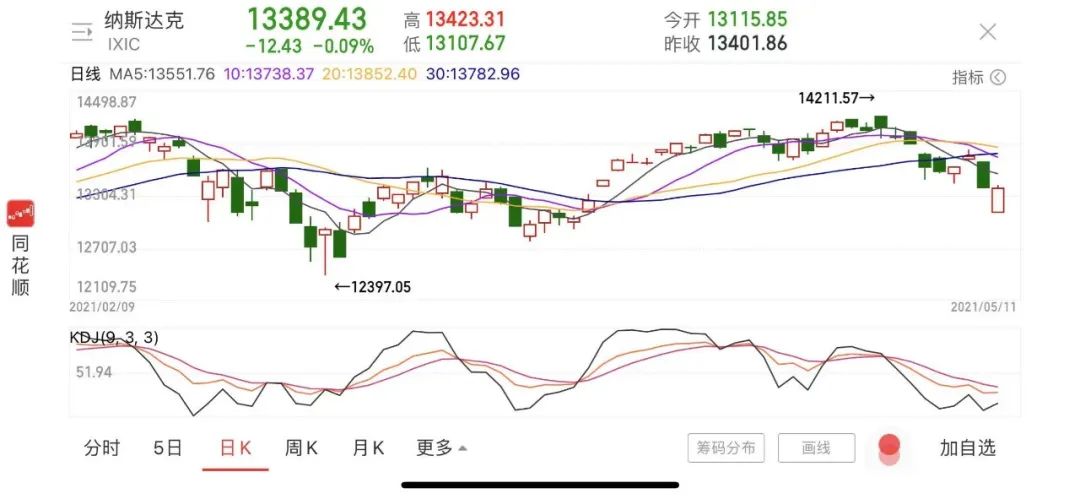Tap the 纳斯达克 index name

[x=144, y=20]
